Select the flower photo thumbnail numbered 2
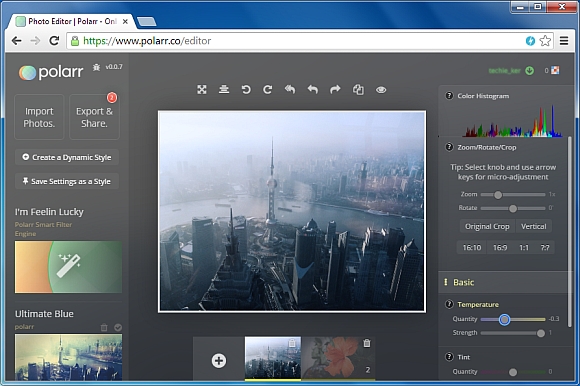This screenshot has height=386, width=580. click(x=338, y=358)
